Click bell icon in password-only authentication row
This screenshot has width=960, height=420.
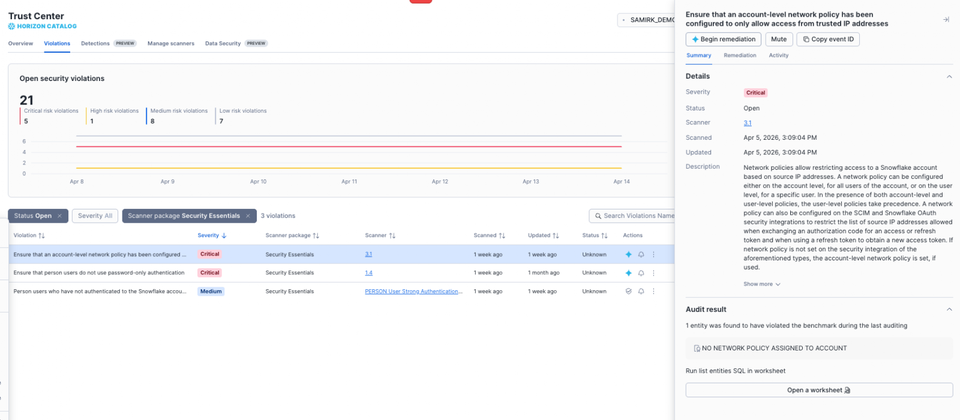[641, 272]
